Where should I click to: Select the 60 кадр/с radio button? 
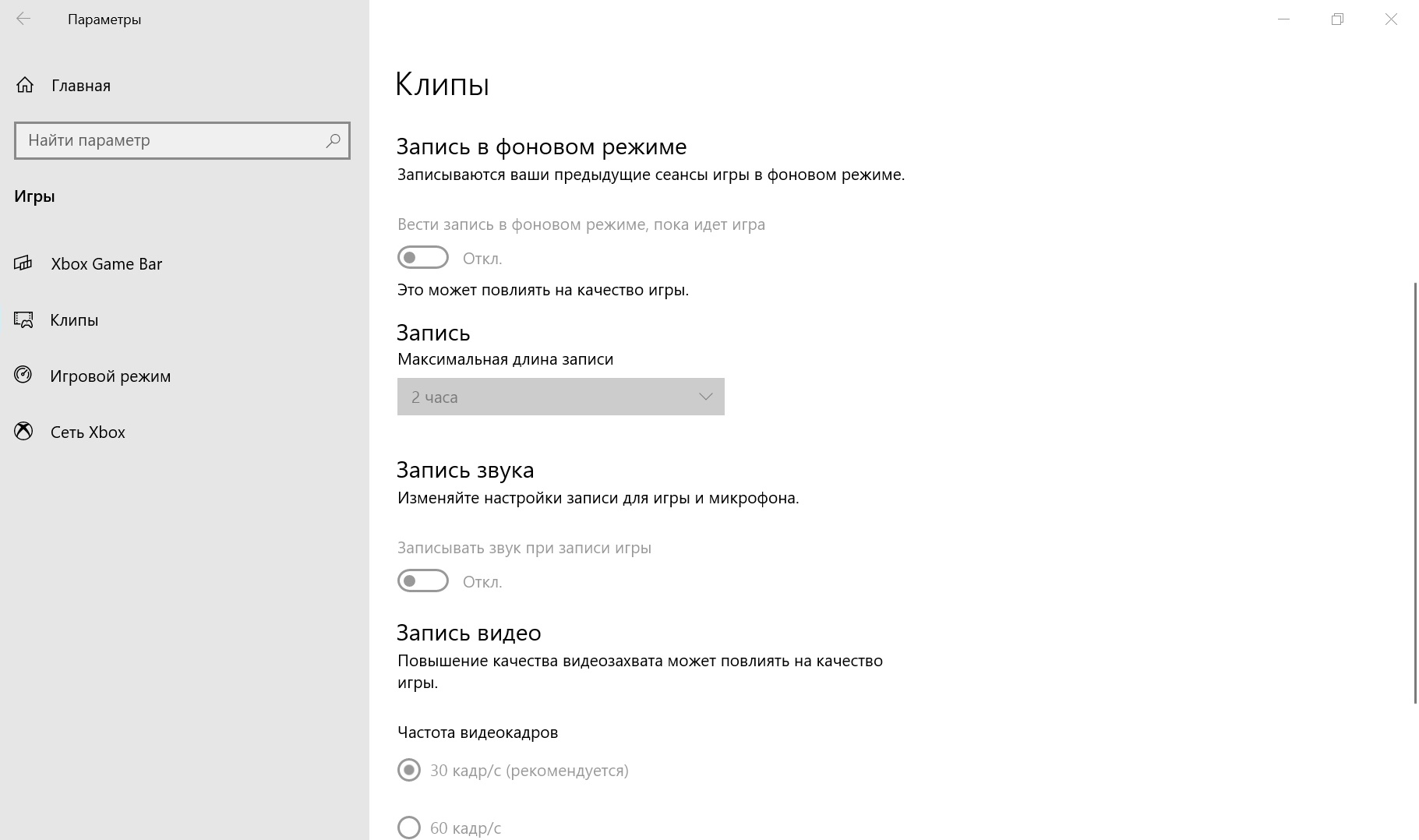point(409,827)
